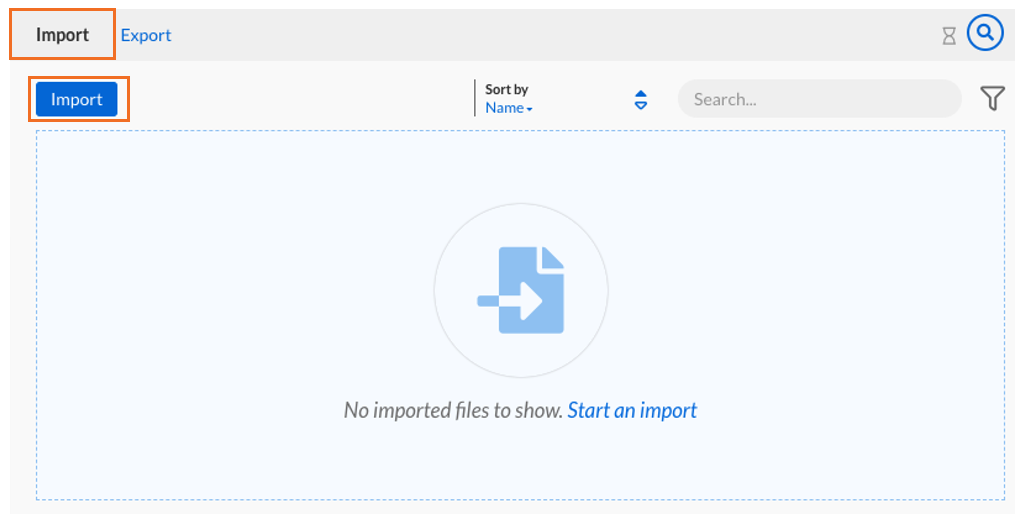Click the blue Import button
1021x519 pixels.
pyautogui.click(x=77, y=99)
